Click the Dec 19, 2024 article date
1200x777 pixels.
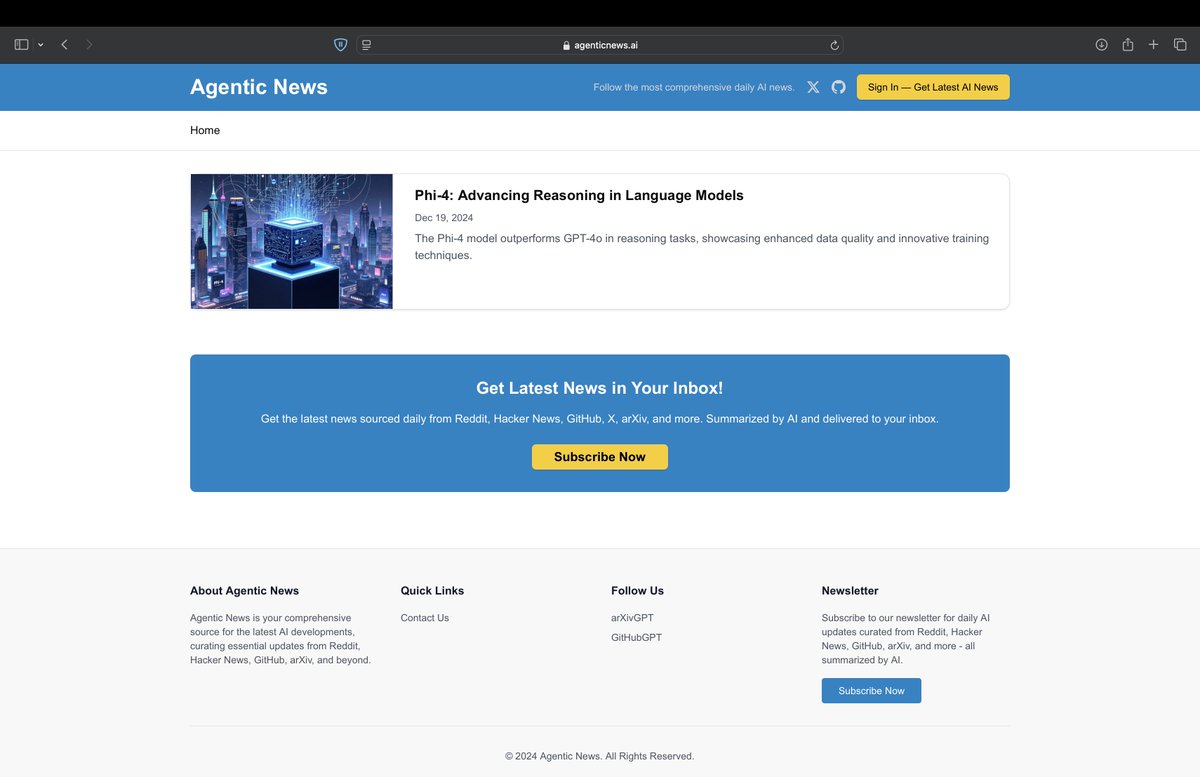444,217
